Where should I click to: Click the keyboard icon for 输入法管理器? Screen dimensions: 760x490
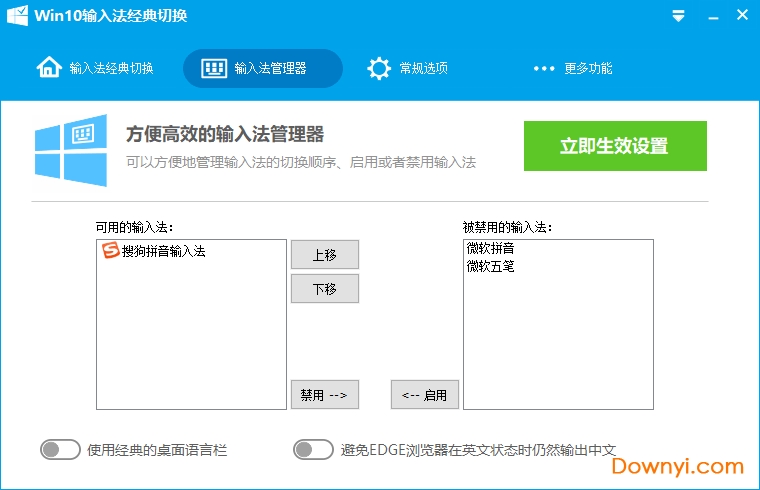pyautogui.click(x=214, y=68)
